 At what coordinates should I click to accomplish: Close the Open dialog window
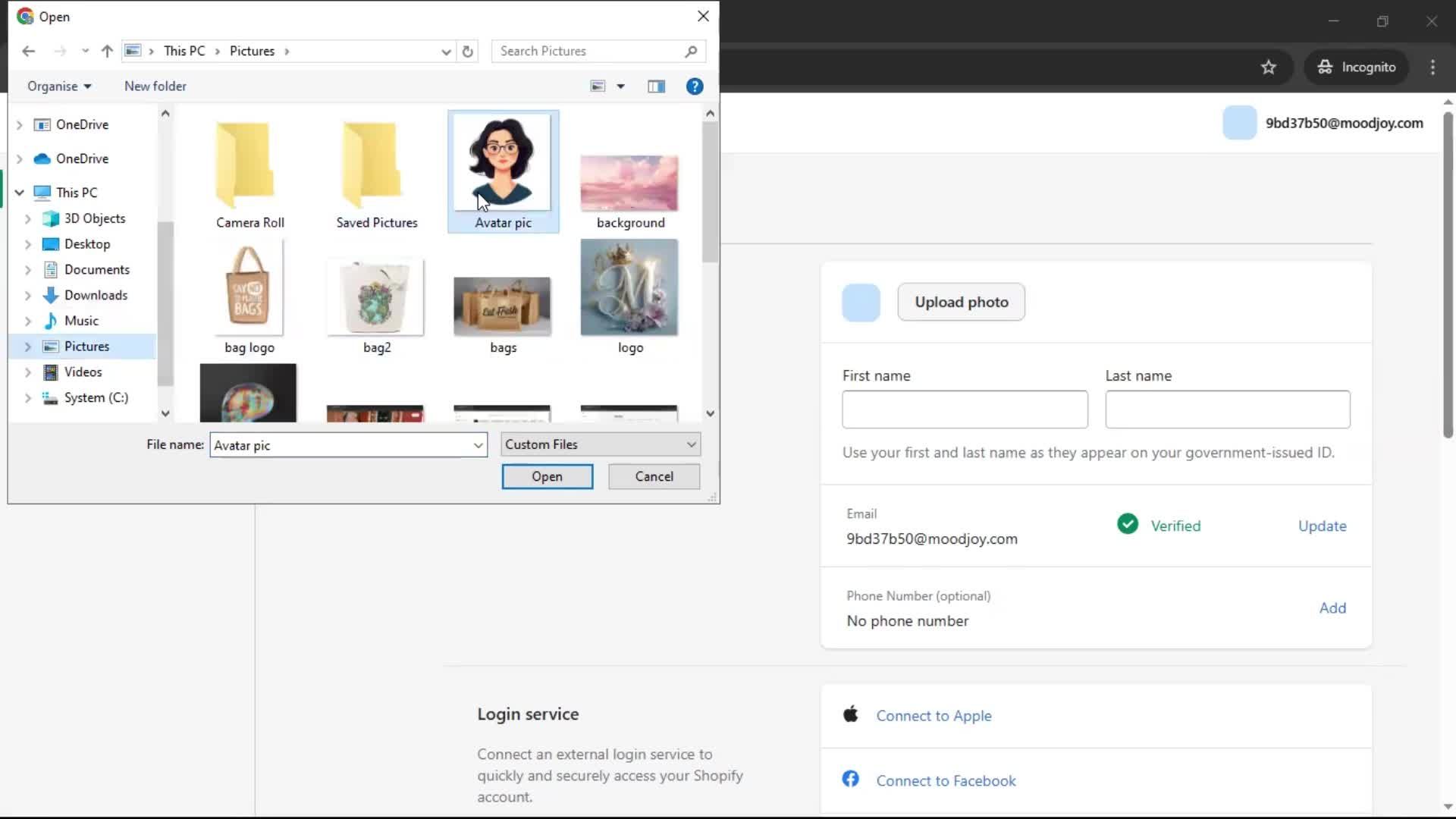click(703, 16)
